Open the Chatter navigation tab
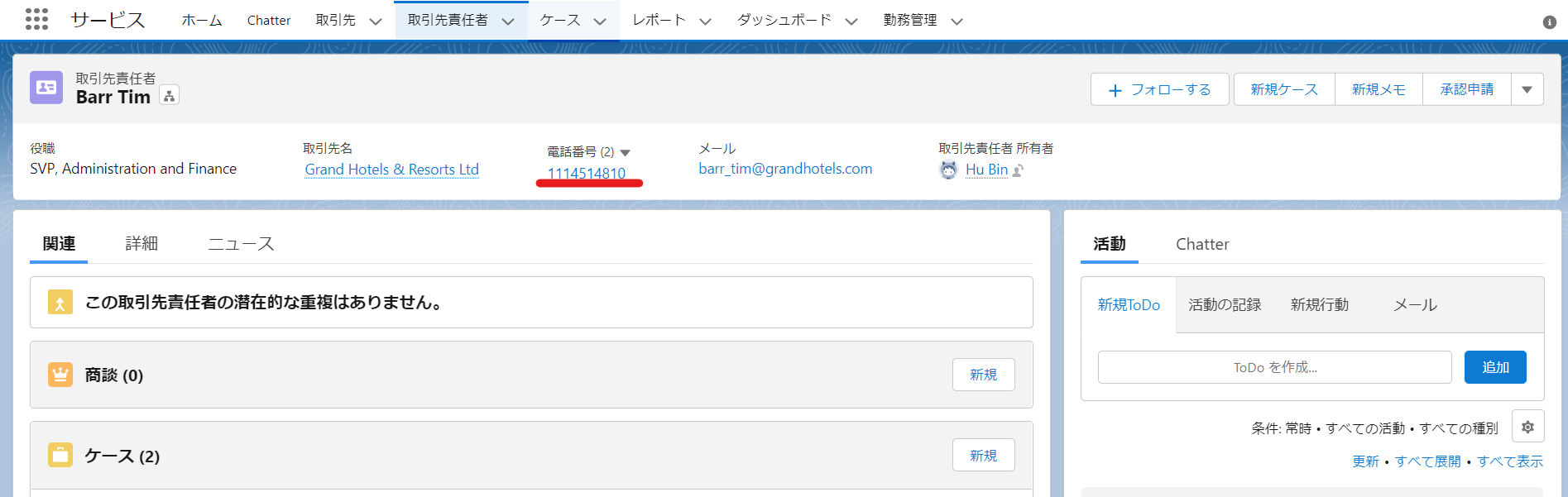 pos(269,21)
